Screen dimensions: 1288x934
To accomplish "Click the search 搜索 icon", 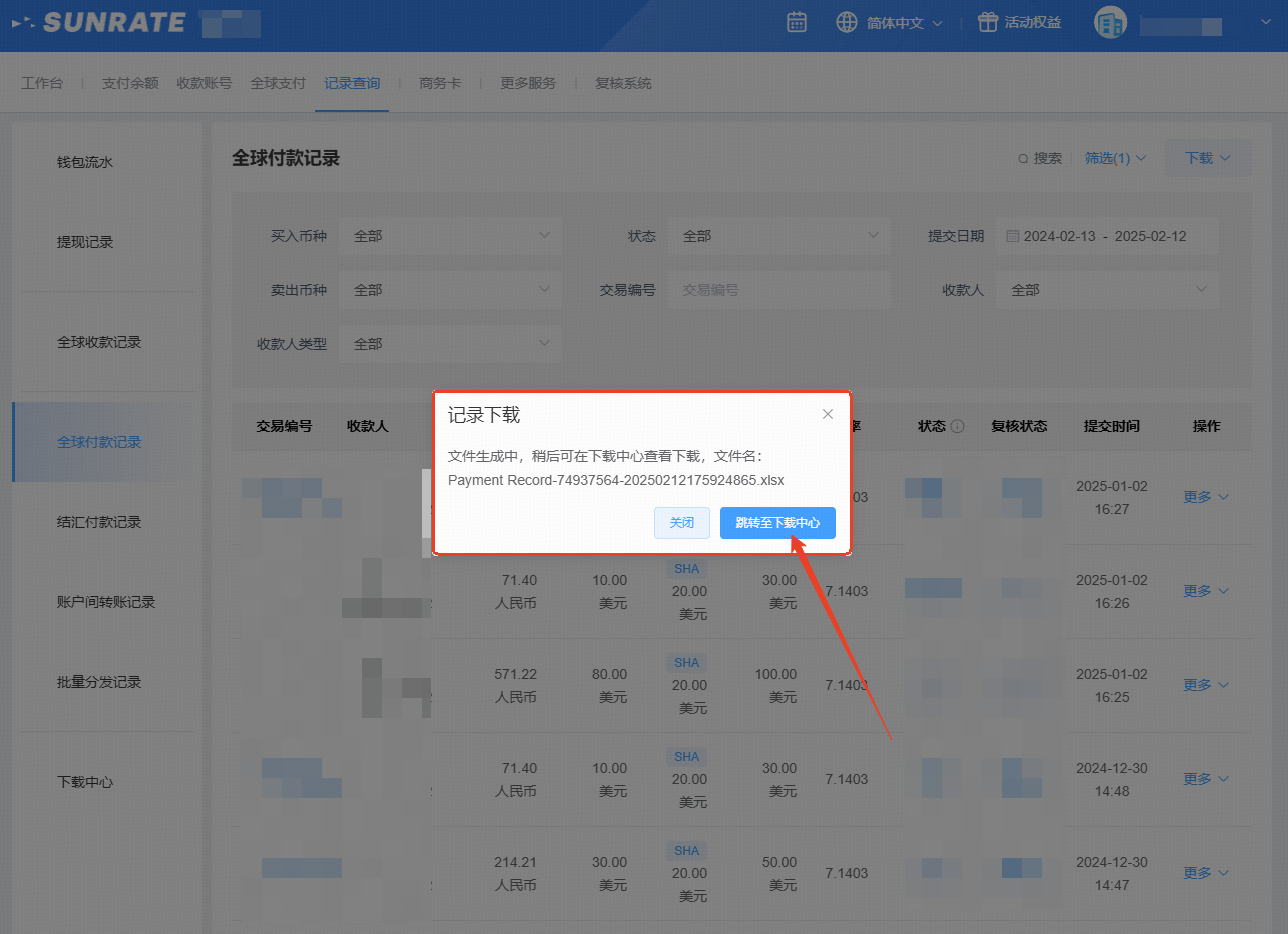I will pos(1023,158).
